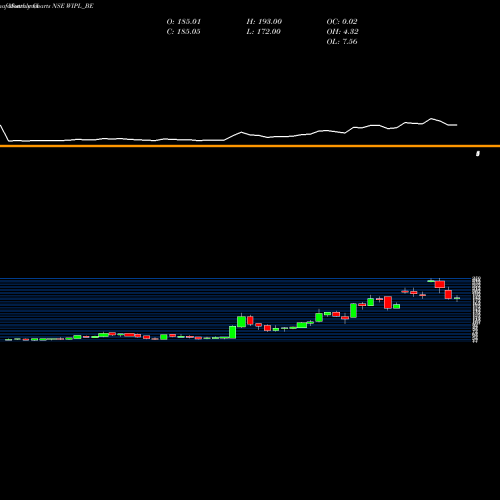Select the low value L: 172.00

(x=263, y=32)
